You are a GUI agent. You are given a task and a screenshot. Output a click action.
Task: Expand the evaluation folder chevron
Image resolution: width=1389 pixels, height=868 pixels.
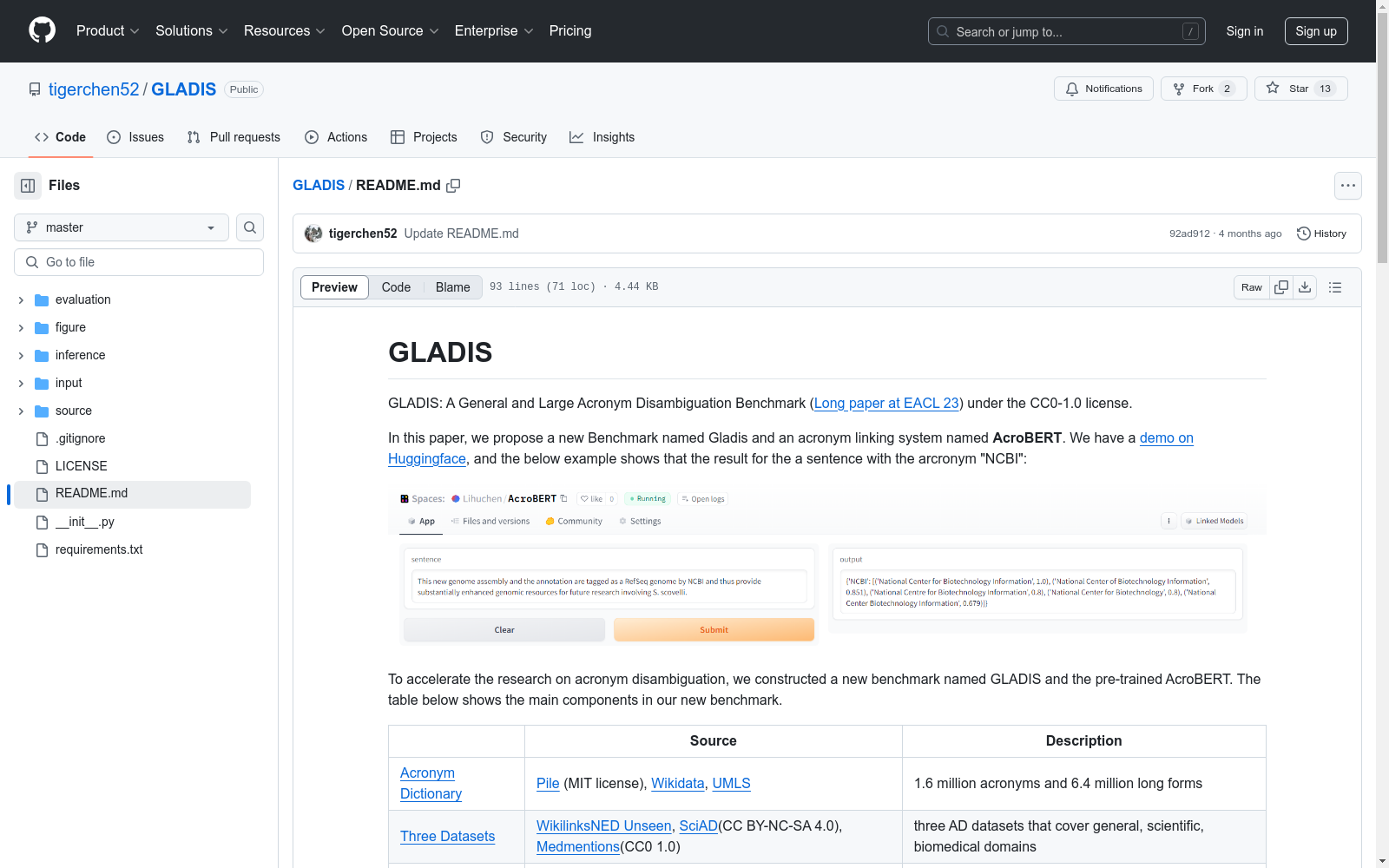(x=21, y=300)
